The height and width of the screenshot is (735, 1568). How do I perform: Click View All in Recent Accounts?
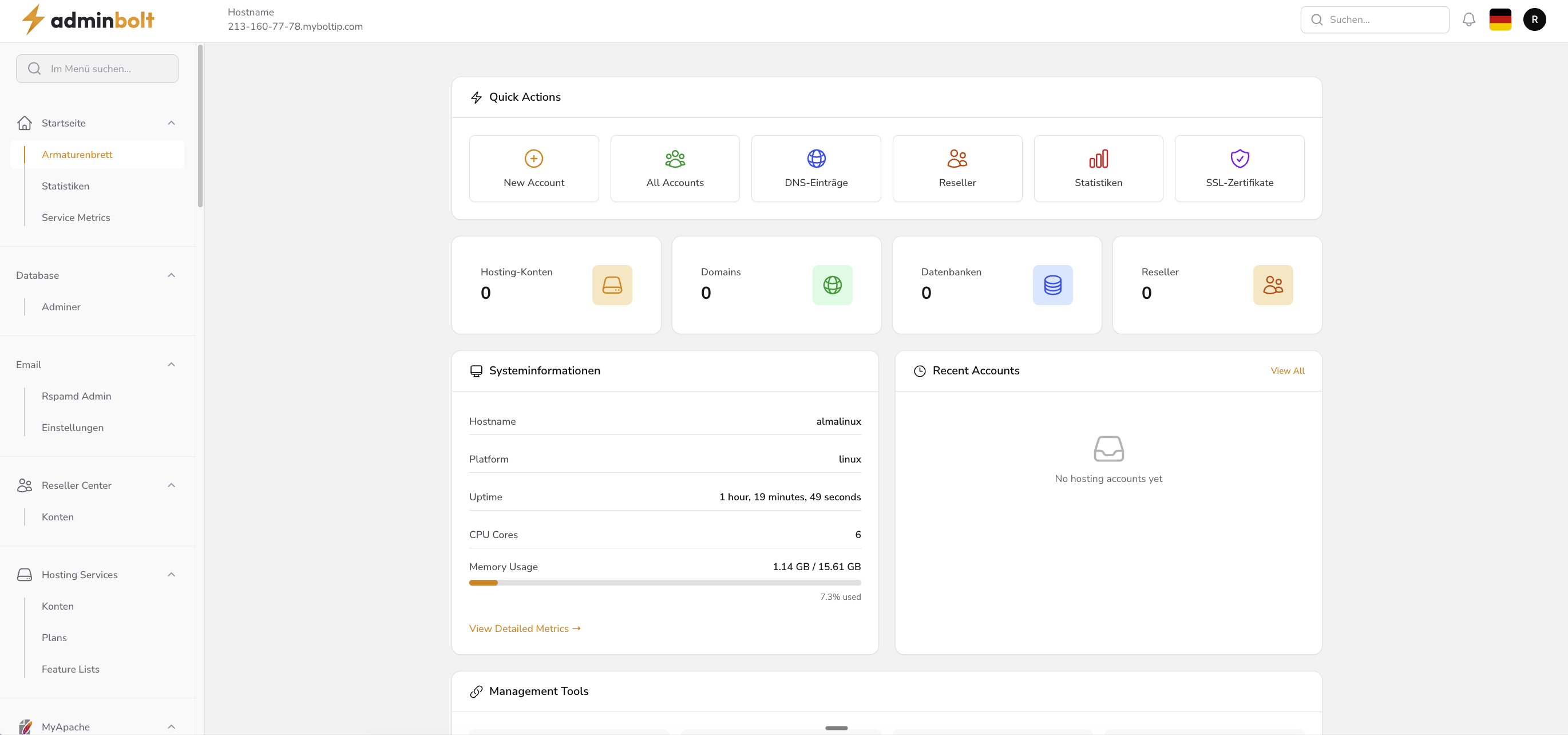[x=1288, y=370]
